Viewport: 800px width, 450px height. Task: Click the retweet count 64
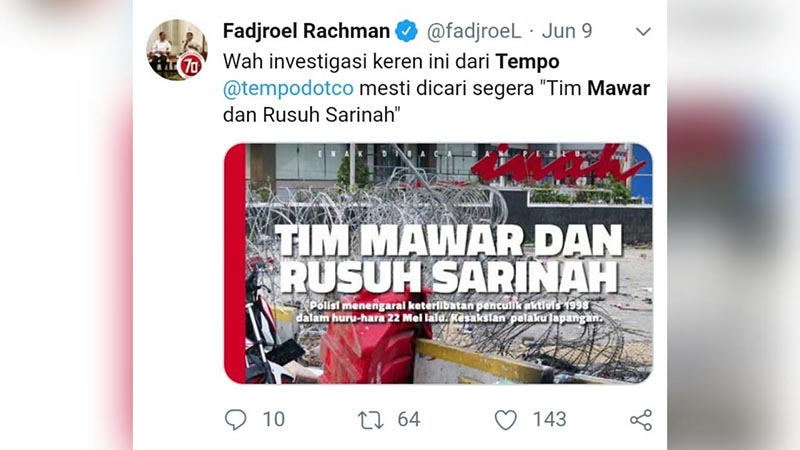409,419
